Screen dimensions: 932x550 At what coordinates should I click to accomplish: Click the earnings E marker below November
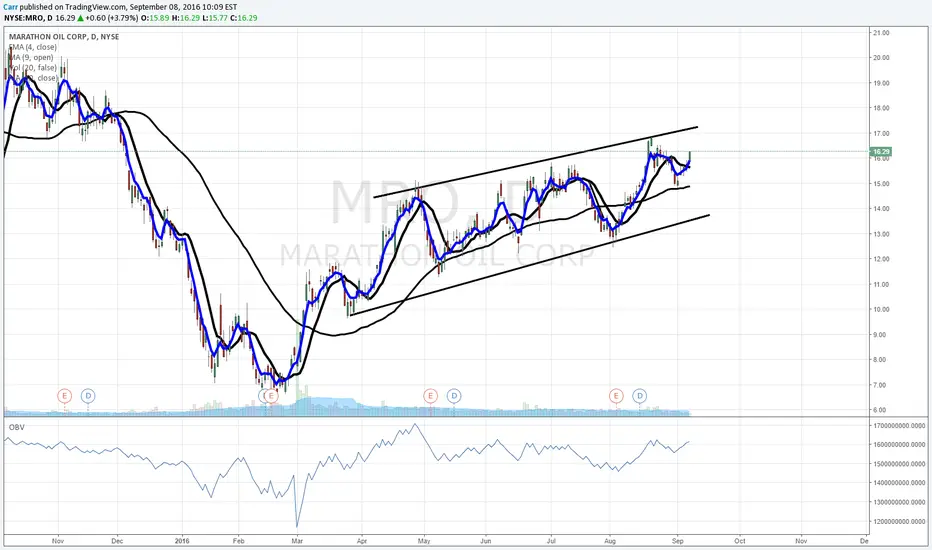click(64, 396)
